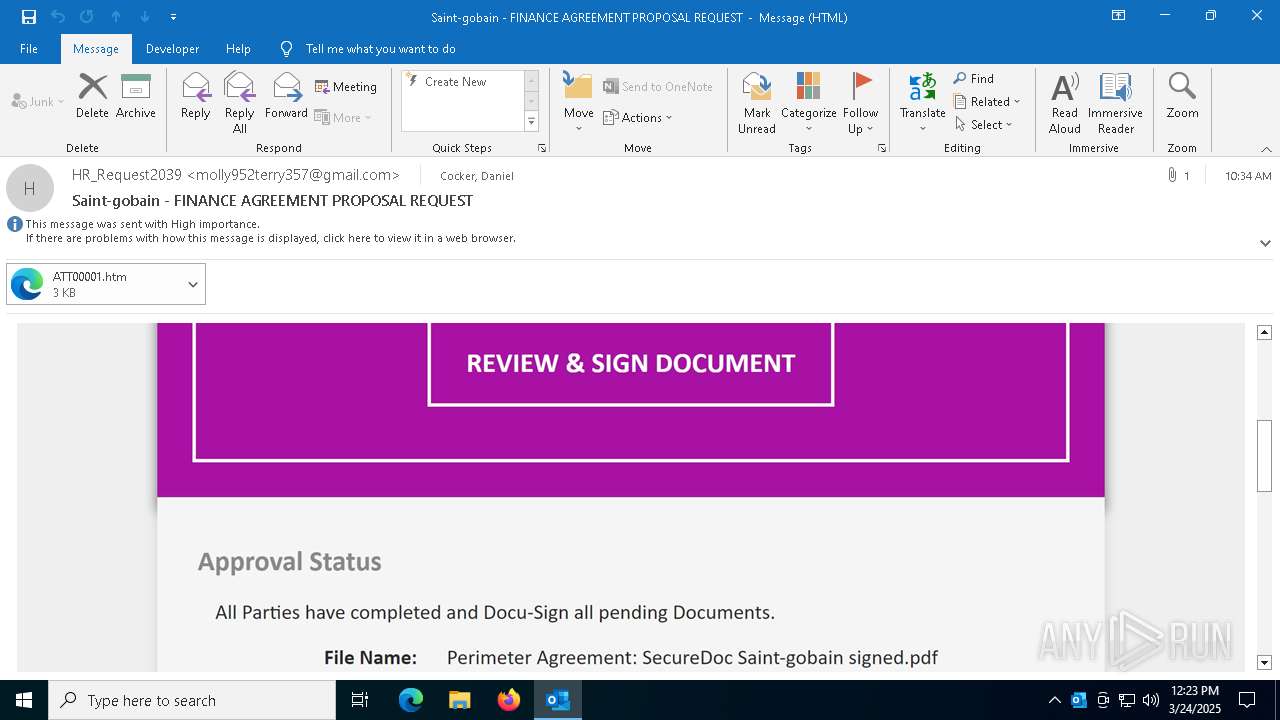Click the taskbar search box
The height and width of the screenshot is (720, 1280).
click(x=192, y=700)
